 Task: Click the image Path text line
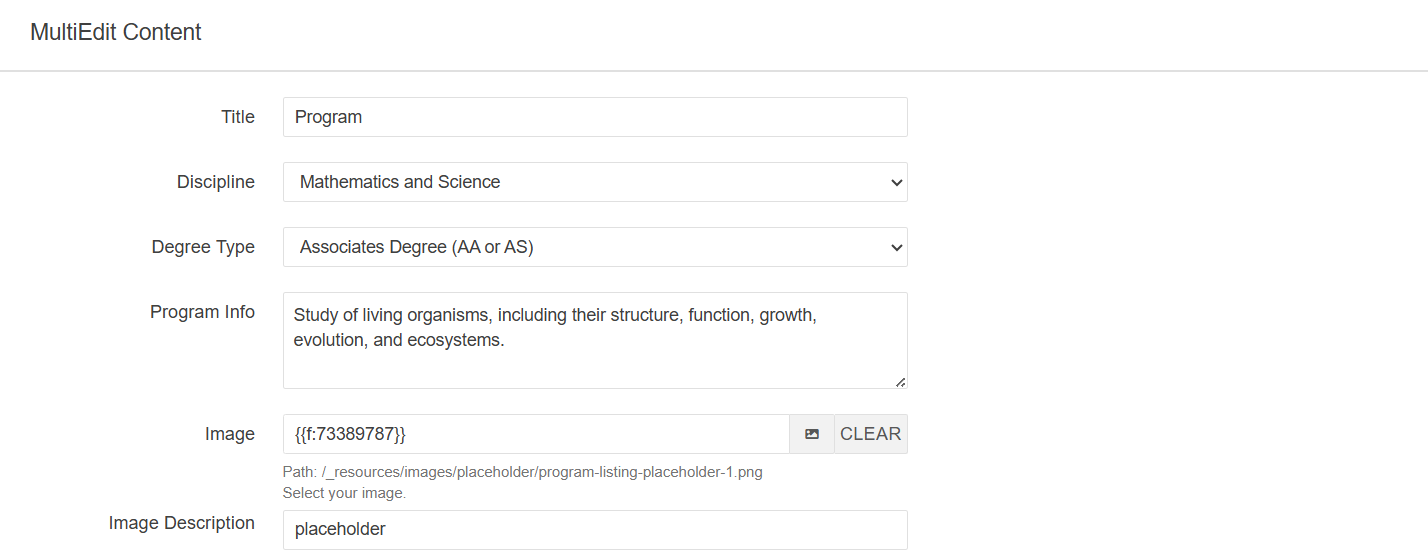(522, 472)
